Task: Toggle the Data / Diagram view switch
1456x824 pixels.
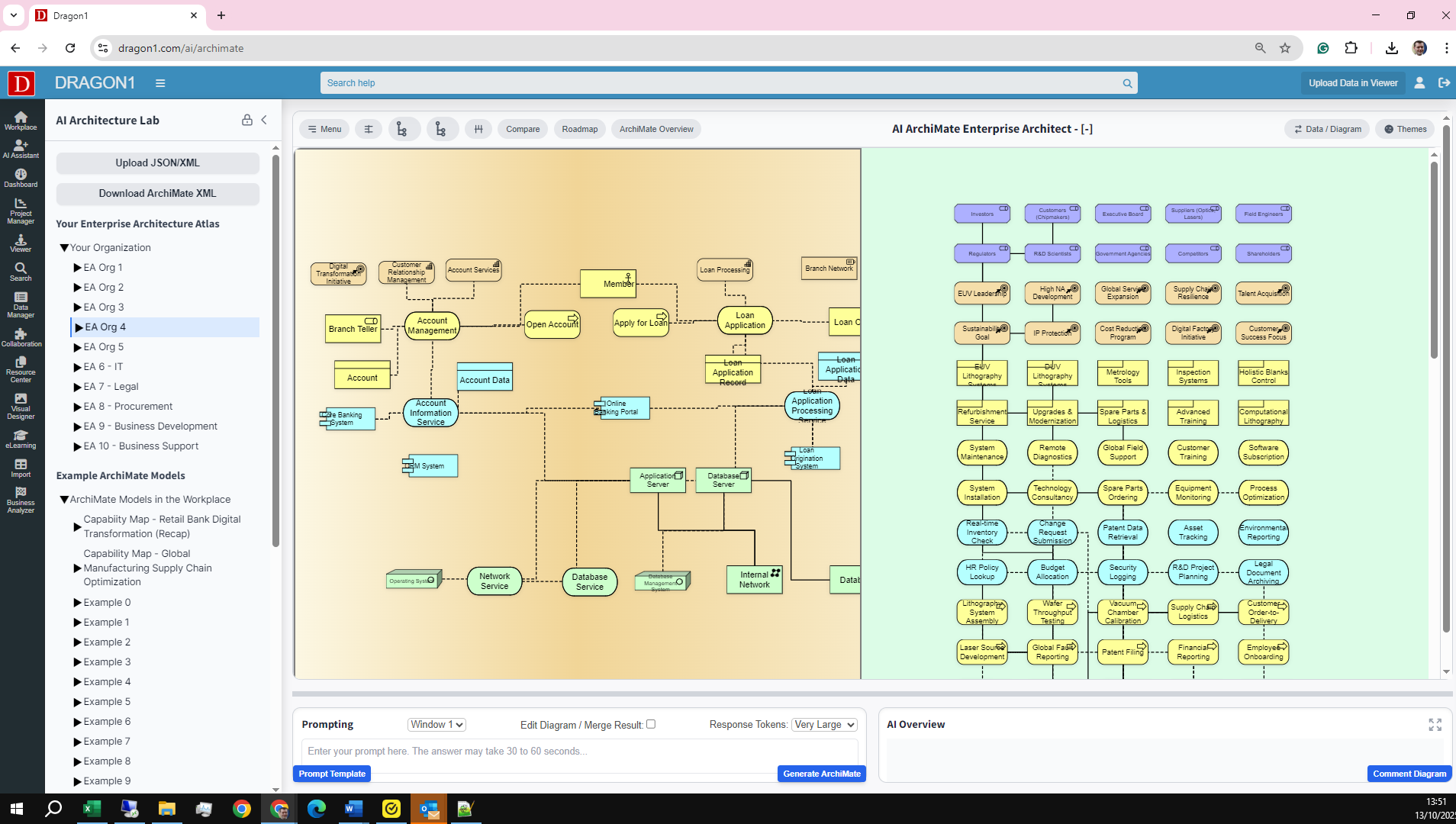Action: 1328,129
